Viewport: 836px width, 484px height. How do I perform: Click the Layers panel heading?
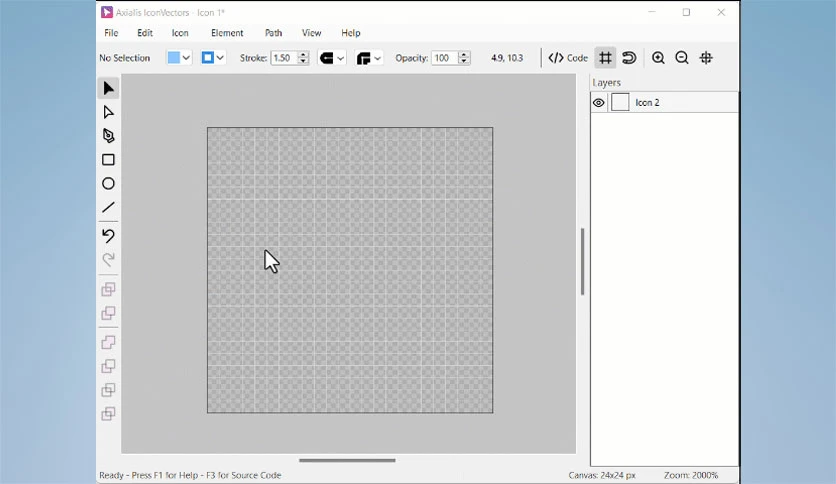(607, 83)
